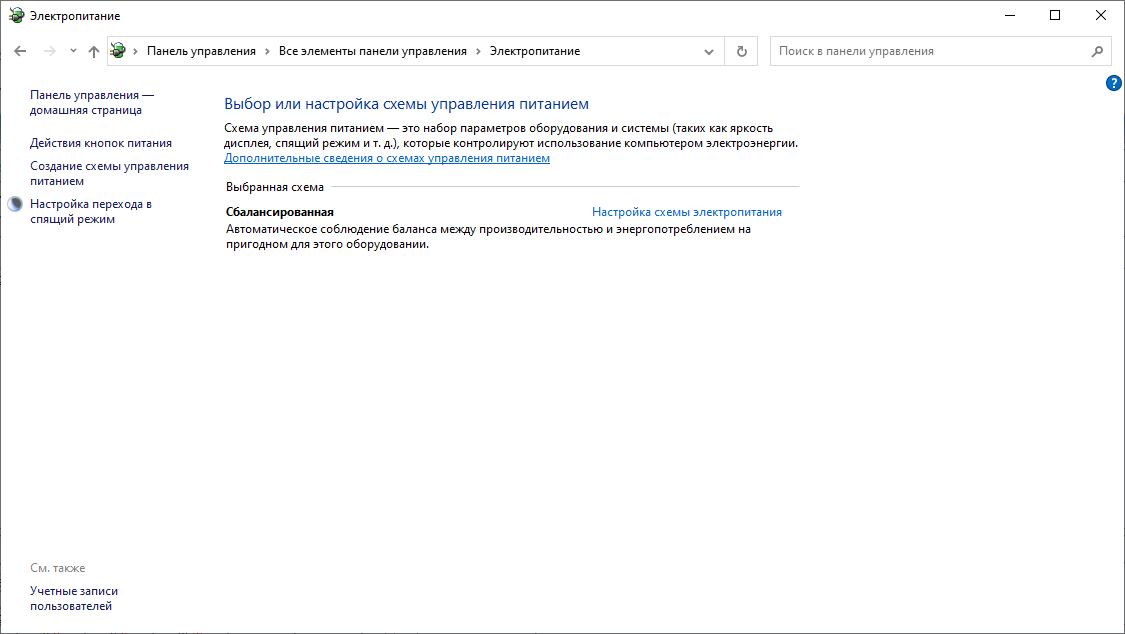Image resolution: width=1125 pixels, height=634 pixels.
Task: Select Все элементы панели управления breadcrumb
Action: click(372, 51)
